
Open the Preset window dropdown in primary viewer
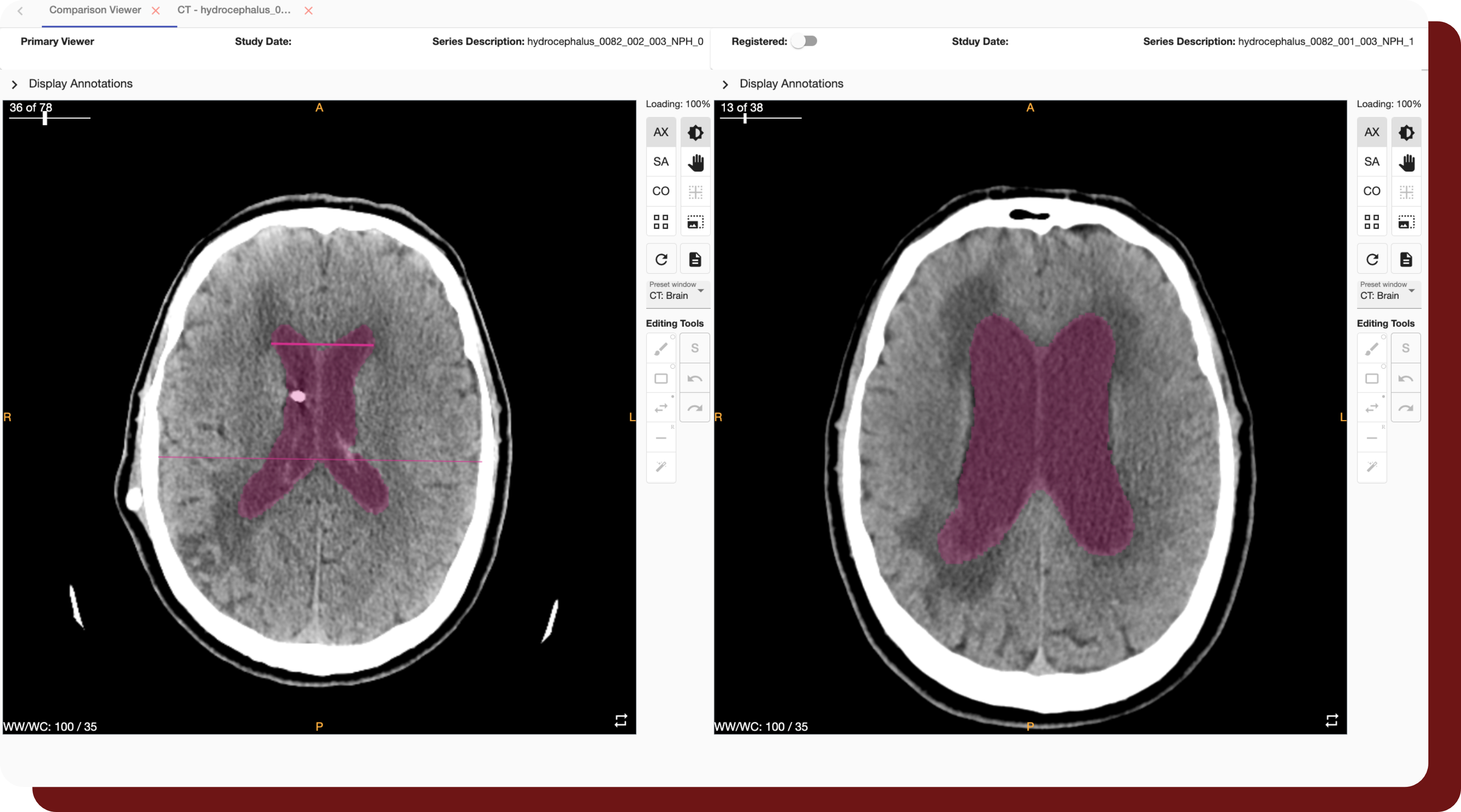pos(677,291)
